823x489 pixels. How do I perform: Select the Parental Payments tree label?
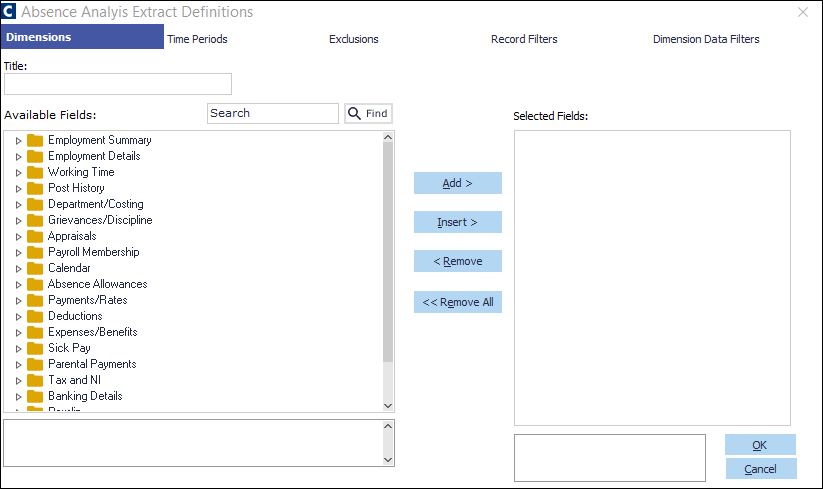coord(92,364)
